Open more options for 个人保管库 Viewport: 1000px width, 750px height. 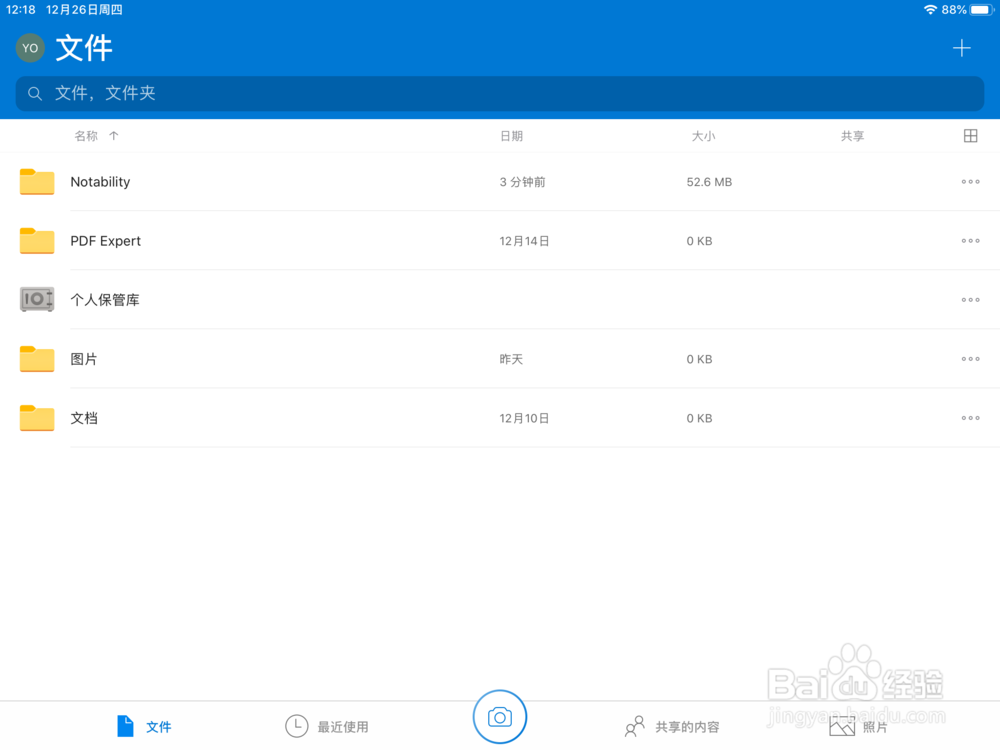tap(970, 300)
